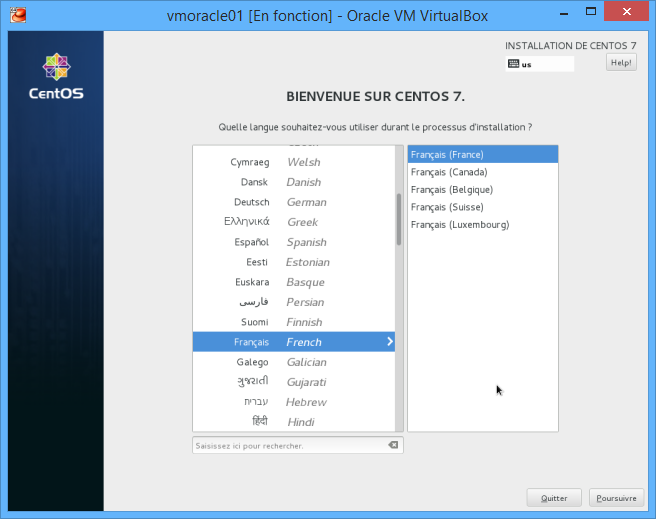Open the us keyboard layout indicator

click(x=539, y=64)
